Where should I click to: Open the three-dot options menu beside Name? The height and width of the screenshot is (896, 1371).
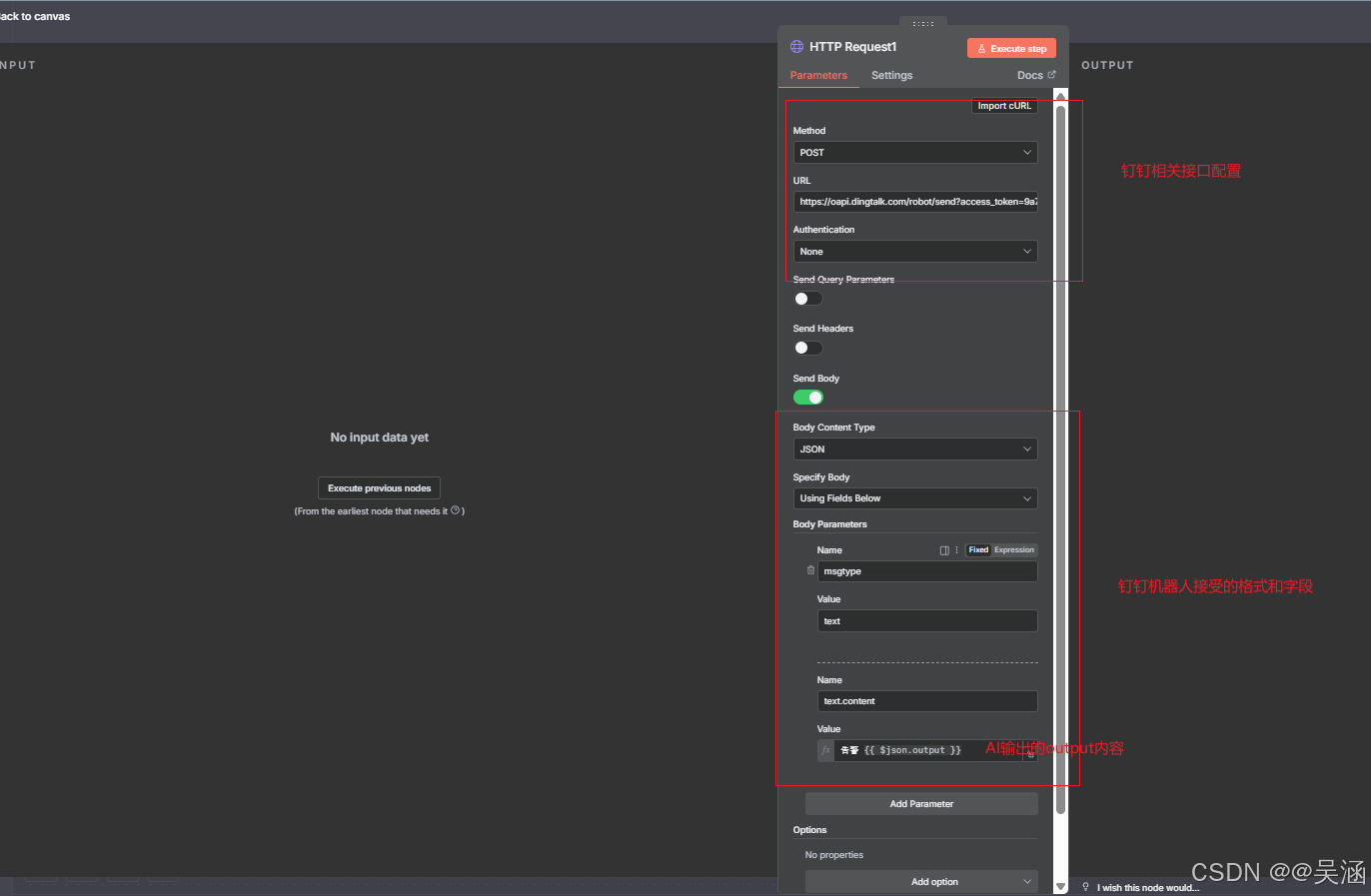pyautogui.click(x=956, y=550)
